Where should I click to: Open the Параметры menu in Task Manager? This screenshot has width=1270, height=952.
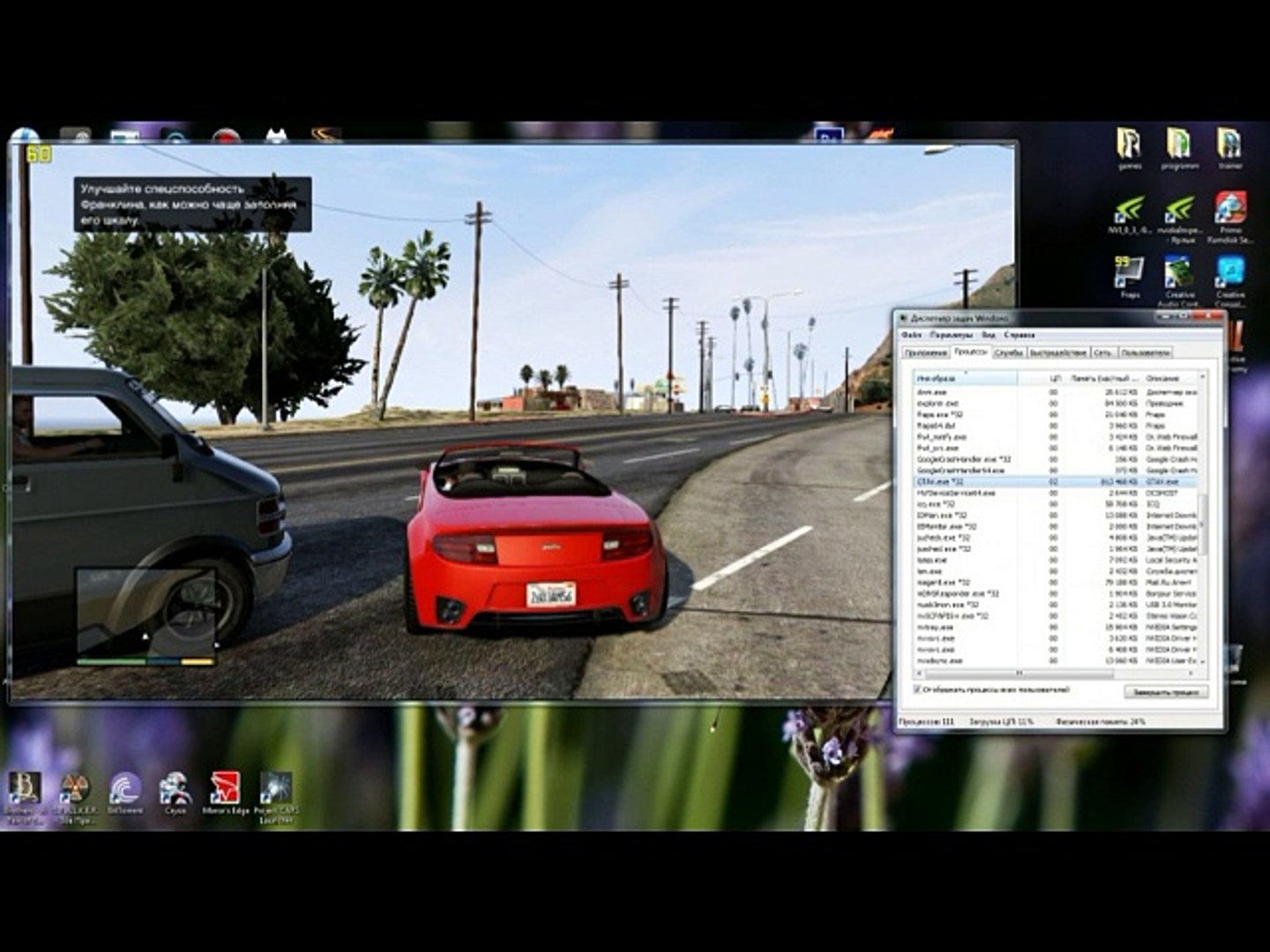[952, 335]
